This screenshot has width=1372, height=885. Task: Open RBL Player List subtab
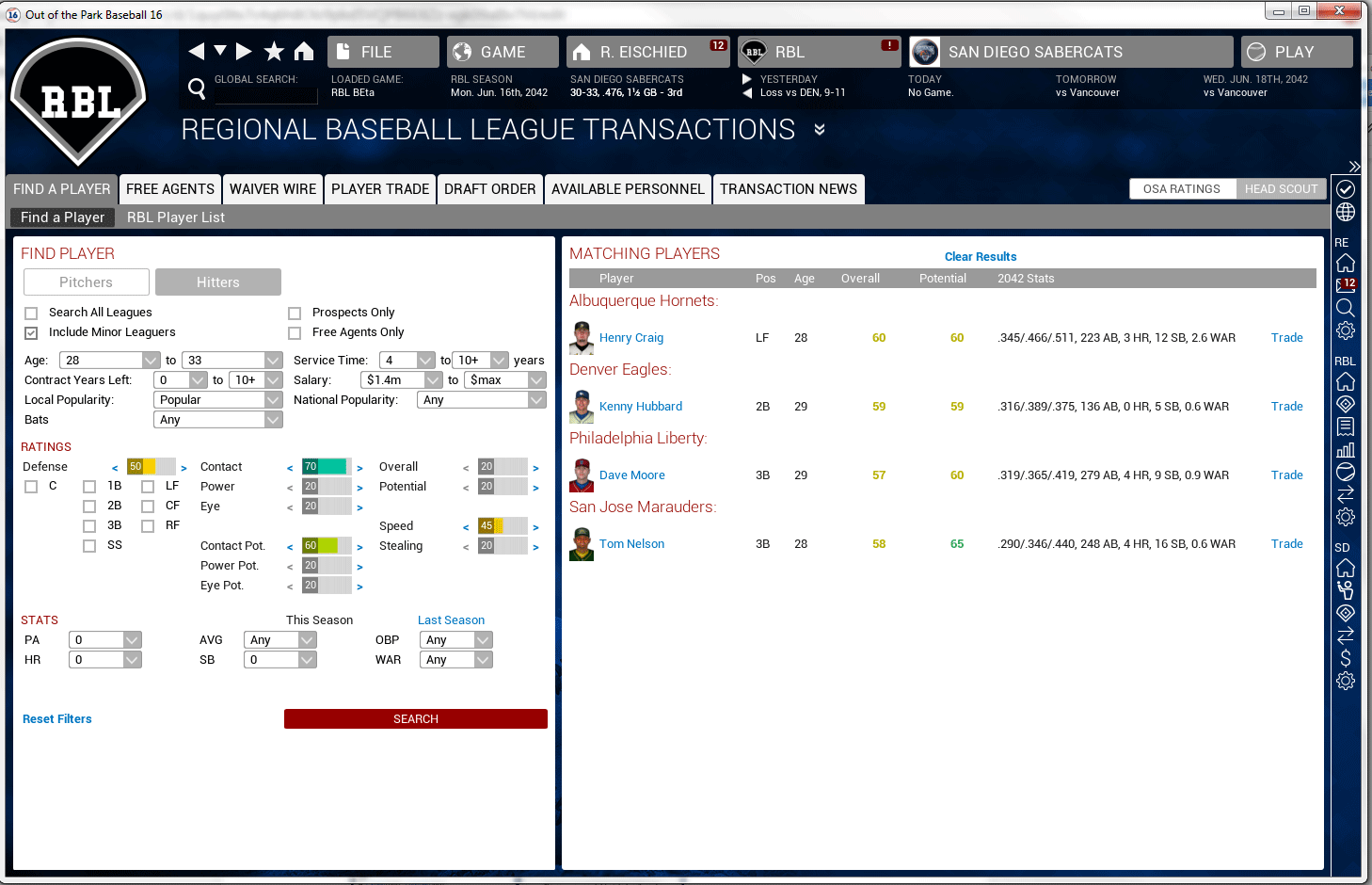click(x=176, y=217)
